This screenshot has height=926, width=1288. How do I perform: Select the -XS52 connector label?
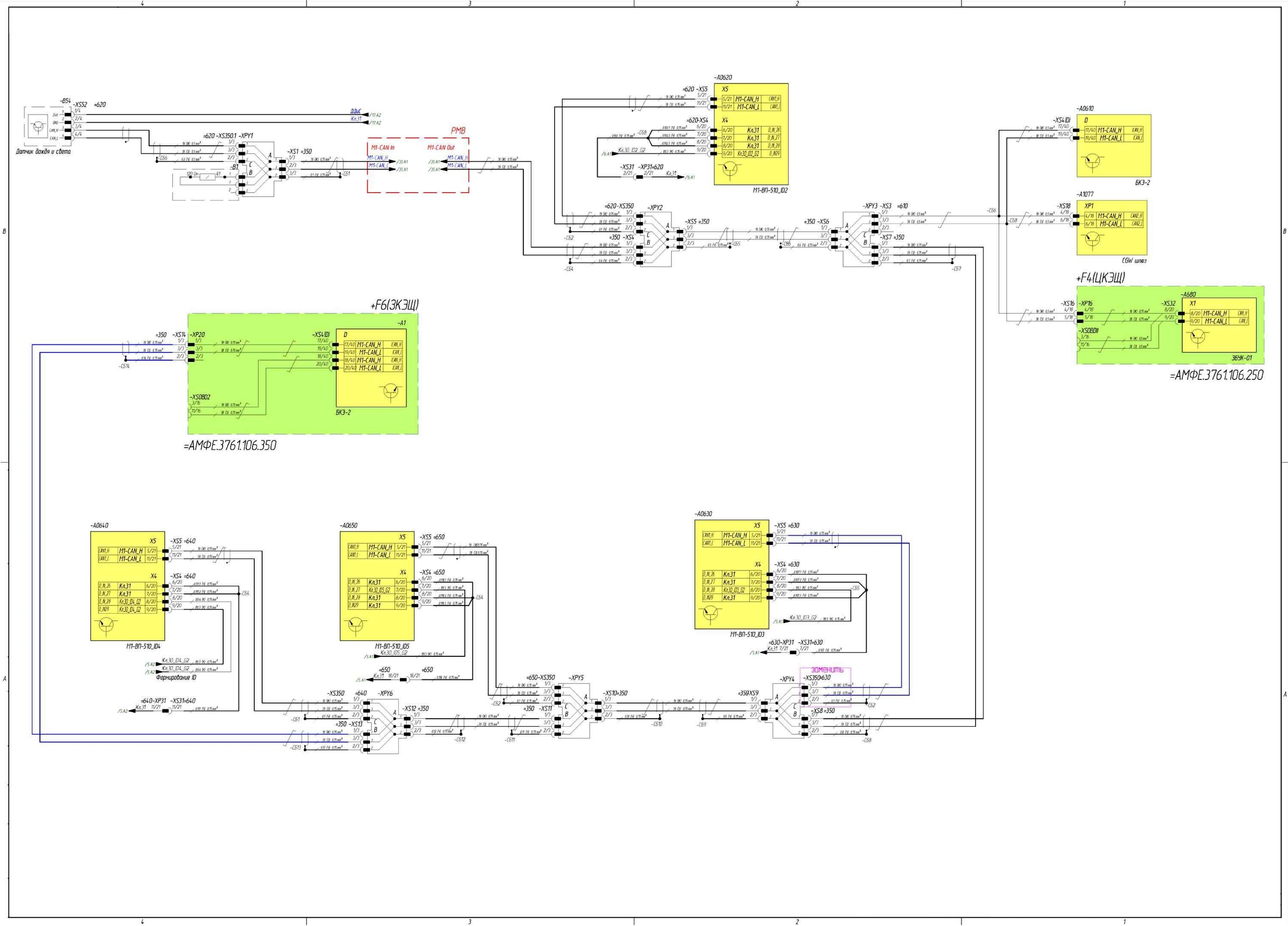pyautogui.click(x=80, y=104)
